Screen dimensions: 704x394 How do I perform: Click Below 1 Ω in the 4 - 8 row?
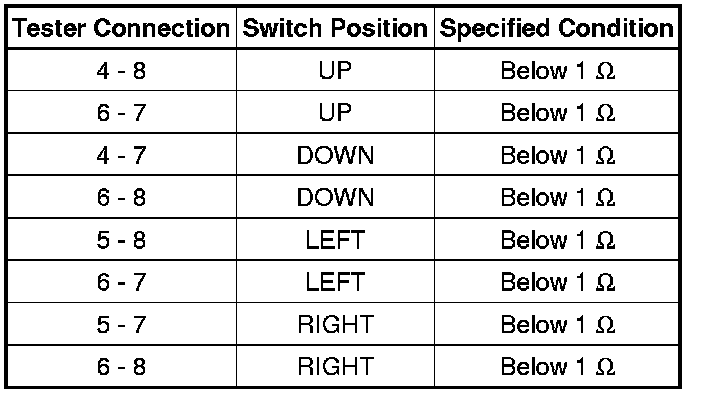click(557, 70)
